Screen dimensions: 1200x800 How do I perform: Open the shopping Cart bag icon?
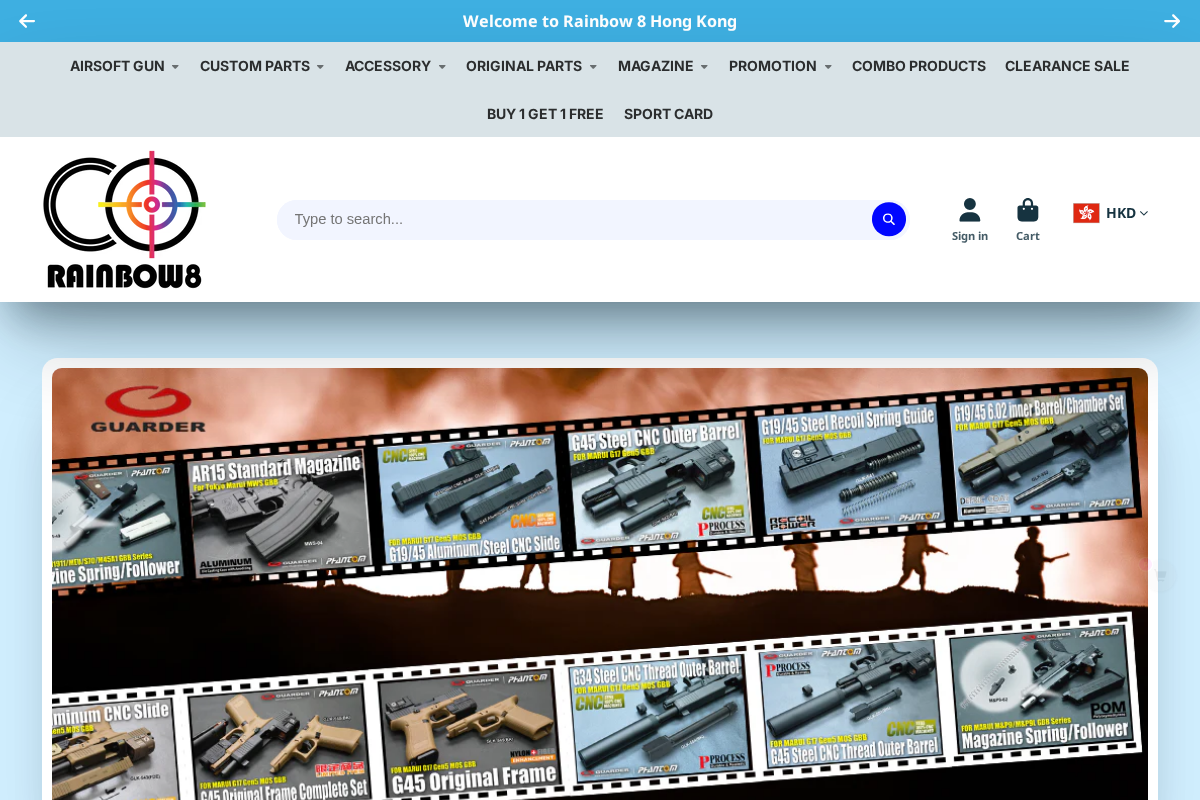click(1028, 208)
